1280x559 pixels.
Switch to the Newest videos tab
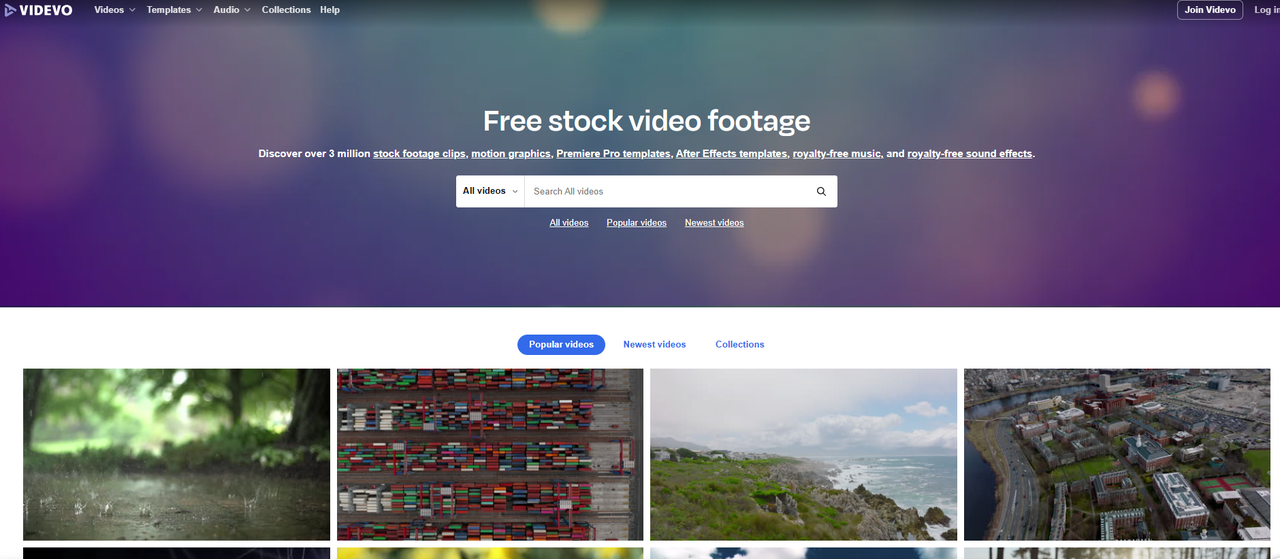[x=654, y=344]
